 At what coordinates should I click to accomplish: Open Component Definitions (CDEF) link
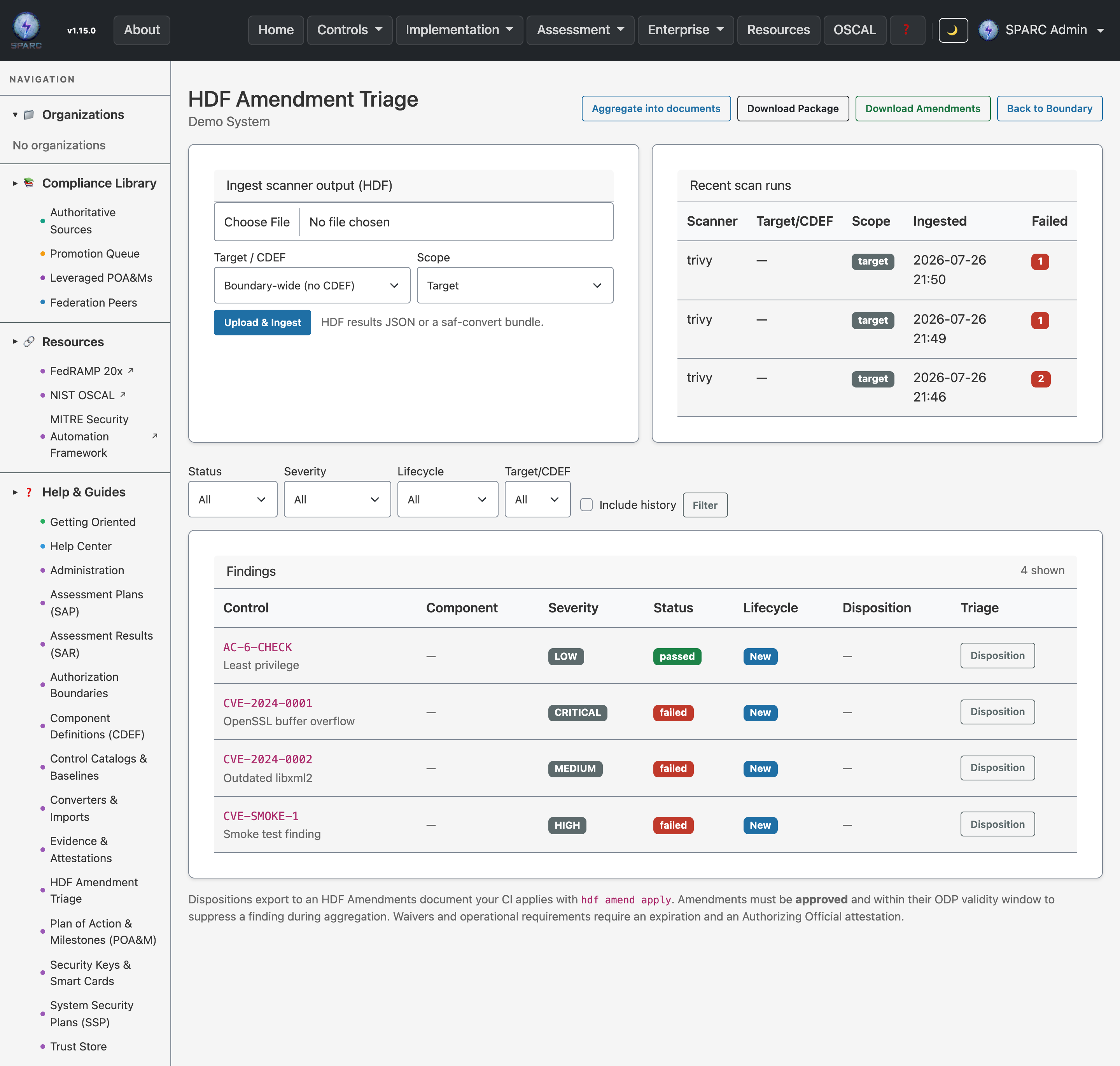pyautogui.click(x=97, y=726)
